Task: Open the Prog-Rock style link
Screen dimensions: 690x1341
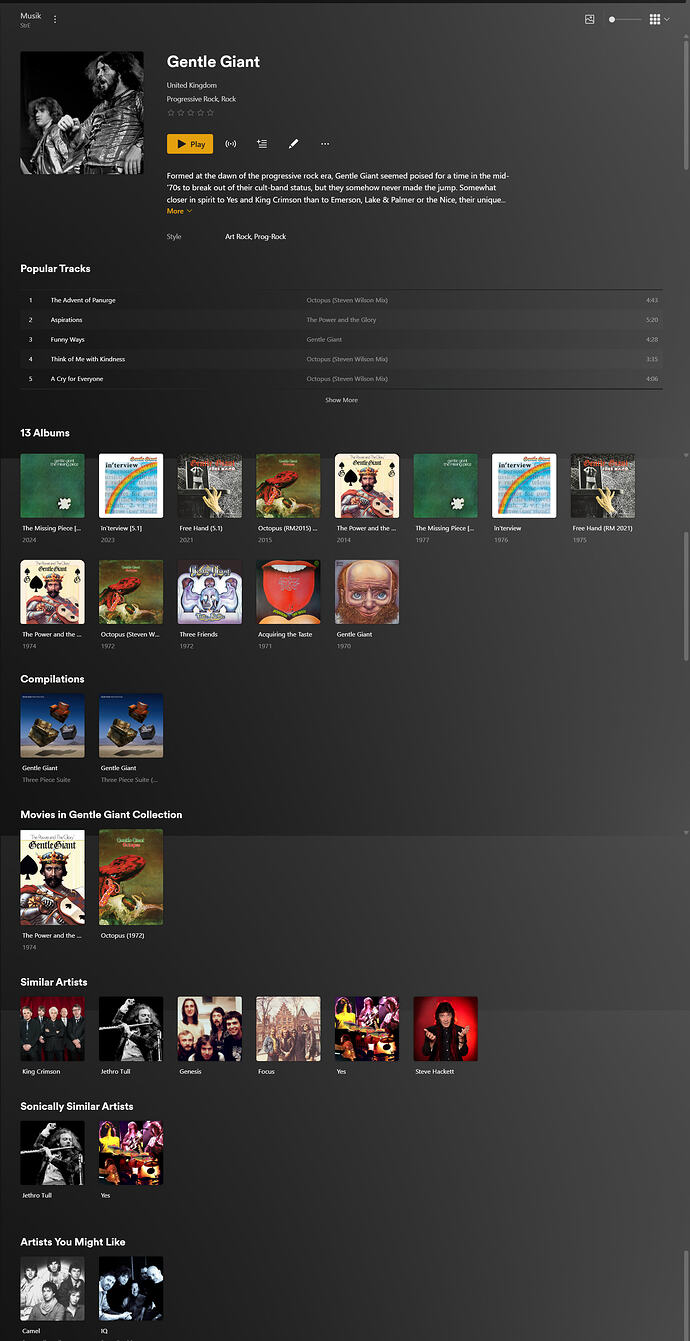Action: click(270, 237)
